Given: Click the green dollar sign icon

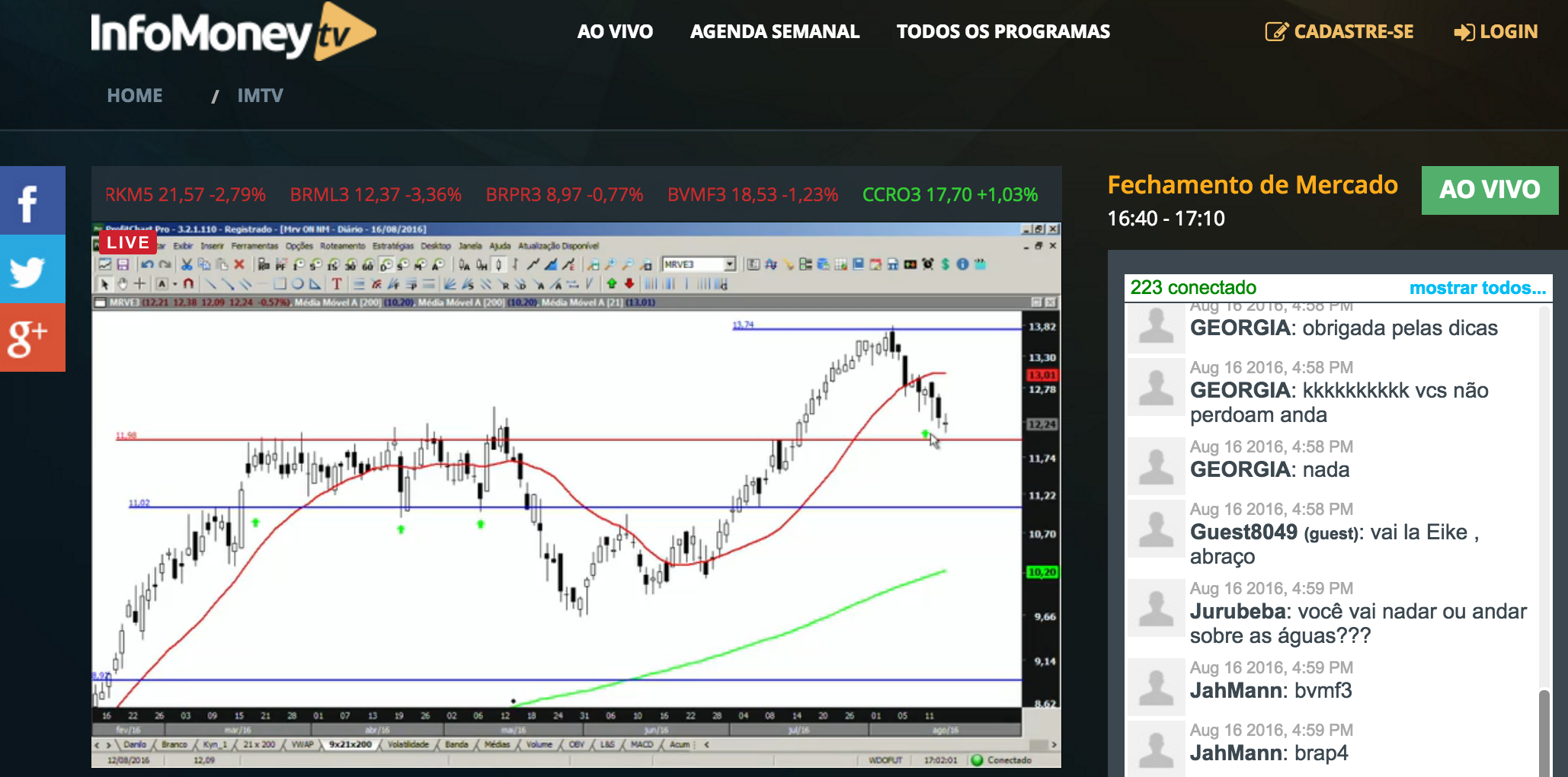Looking at the screenshot, I should (946, 264).
